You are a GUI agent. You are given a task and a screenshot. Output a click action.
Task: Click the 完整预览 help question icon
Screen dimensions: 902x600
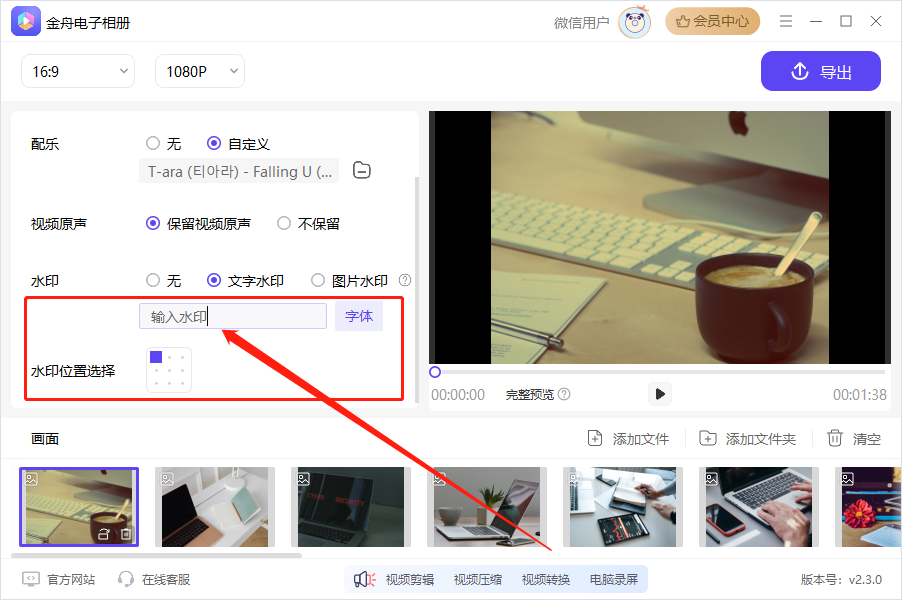point(564,394)
